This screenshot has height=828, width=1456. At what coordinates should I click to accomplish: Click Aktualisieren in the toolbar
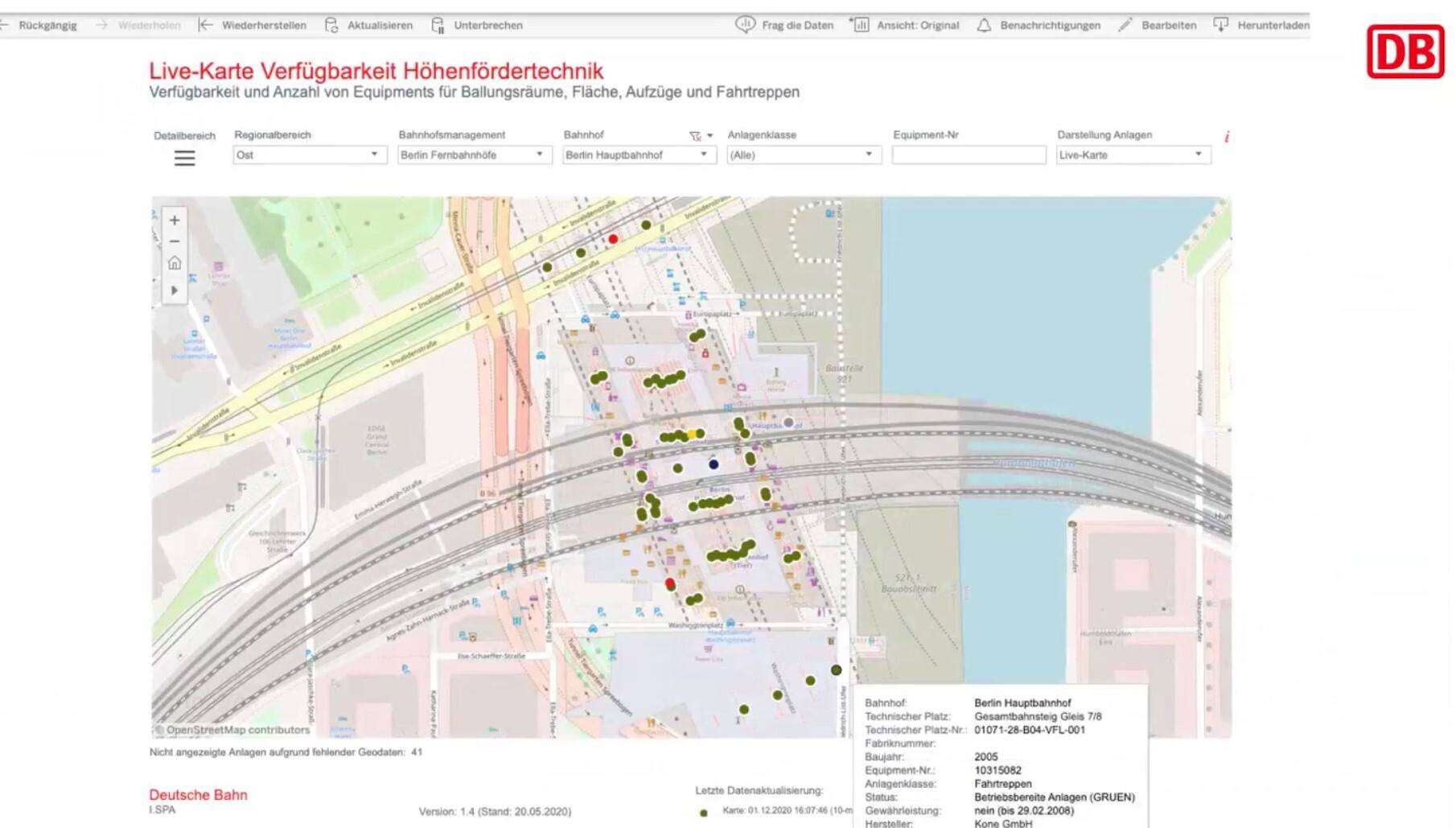pyautogui.click(x=369, y=26)
